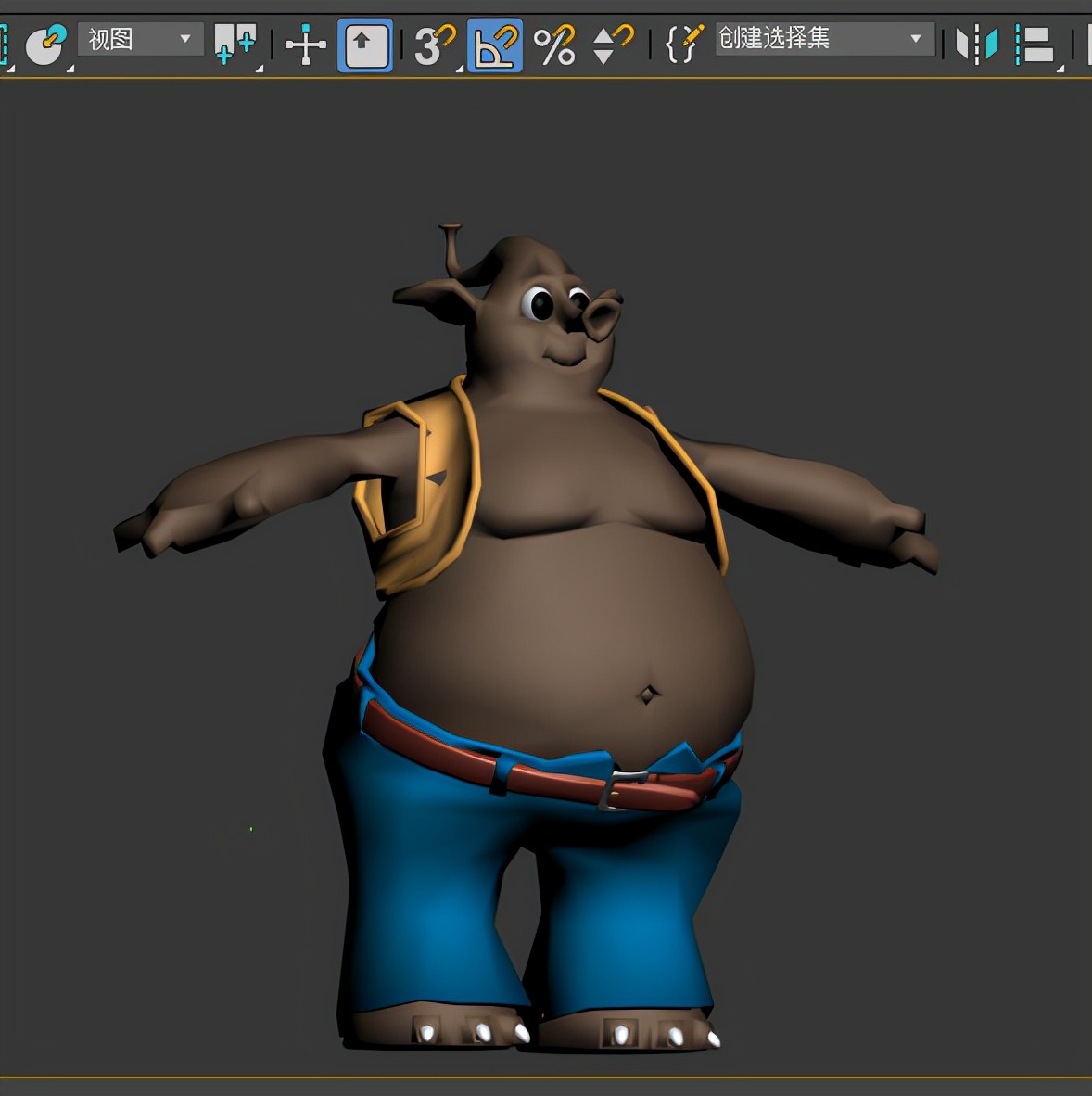
Task: Select the Select and Place tool
Action: point(44,44)
